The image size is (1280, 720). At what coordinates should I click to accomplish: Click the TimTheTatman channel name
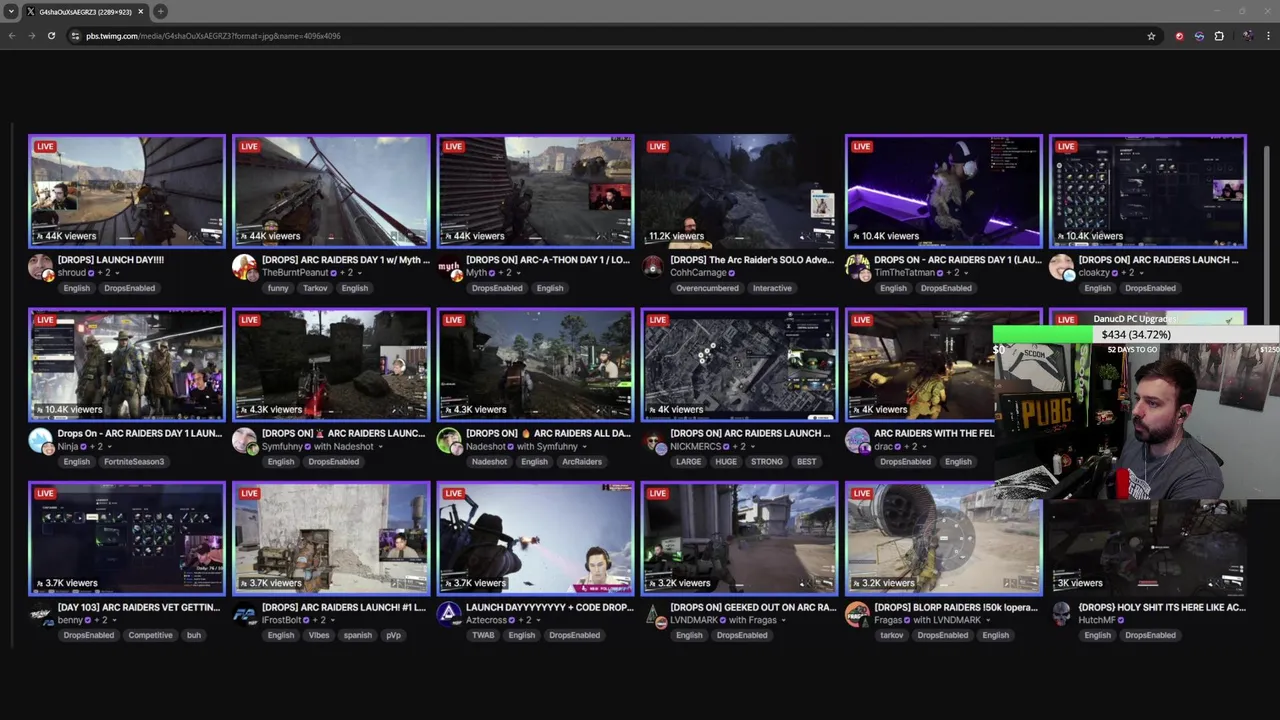pyautogui.click(x=904, y=273)
